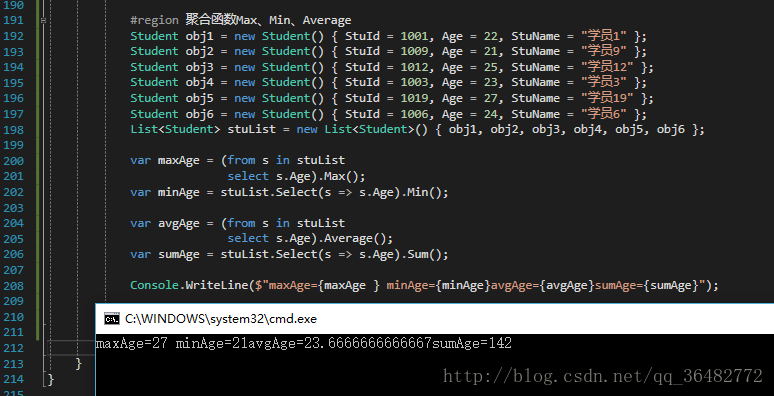This screenshot has width=774, height=396.
Task: Click line number 213 in the gutter
Action: coord(13,364)
